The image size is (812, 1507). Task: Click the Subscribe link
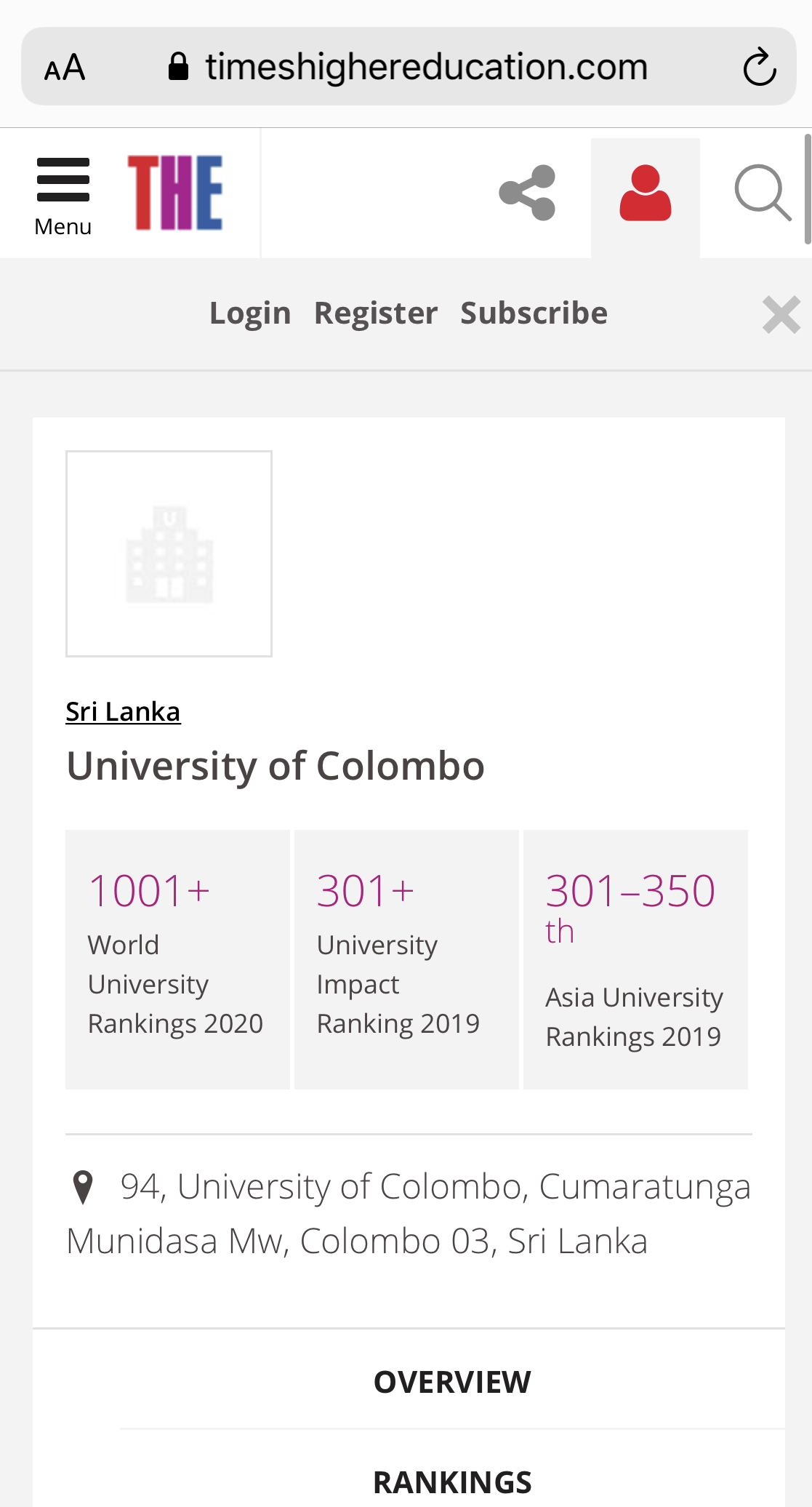click(x=534, y=313)
